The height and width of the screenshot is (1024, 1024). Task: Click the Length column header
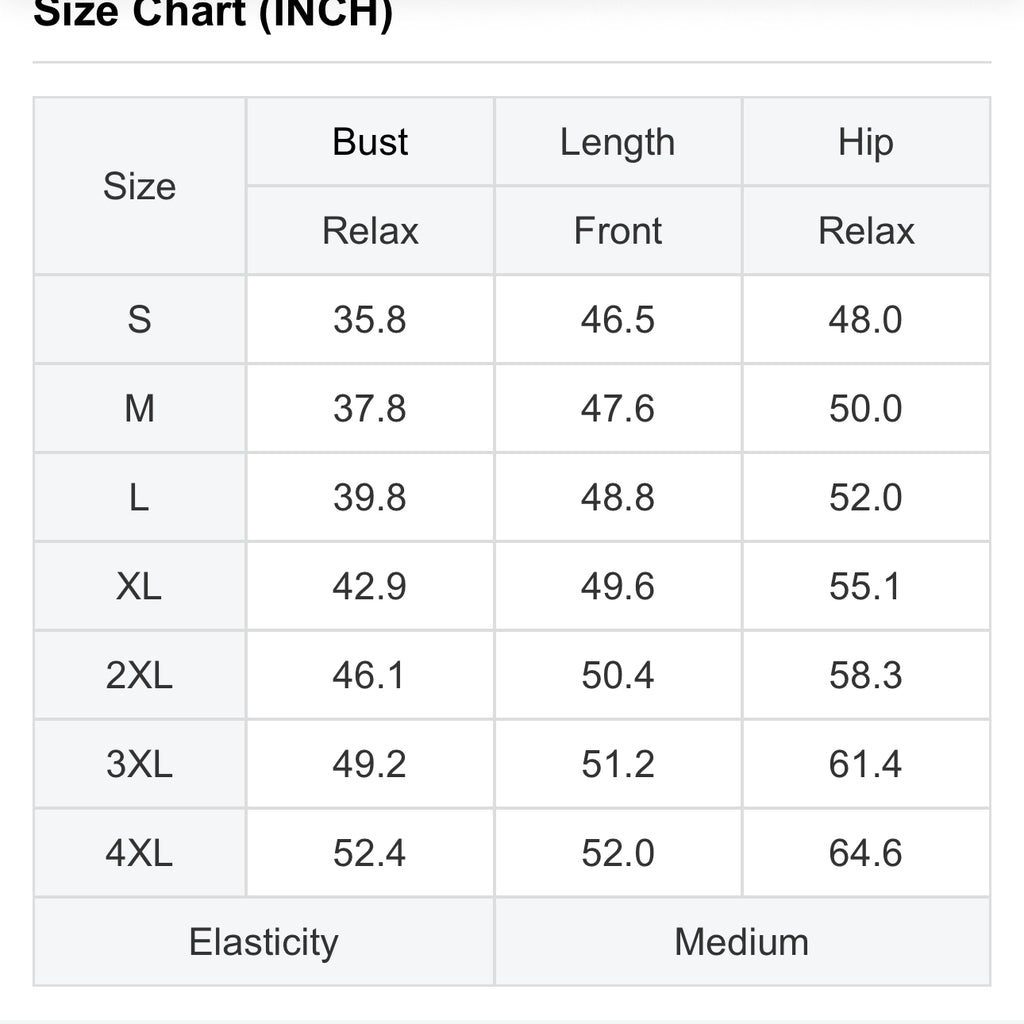click(x=618, y=142)
